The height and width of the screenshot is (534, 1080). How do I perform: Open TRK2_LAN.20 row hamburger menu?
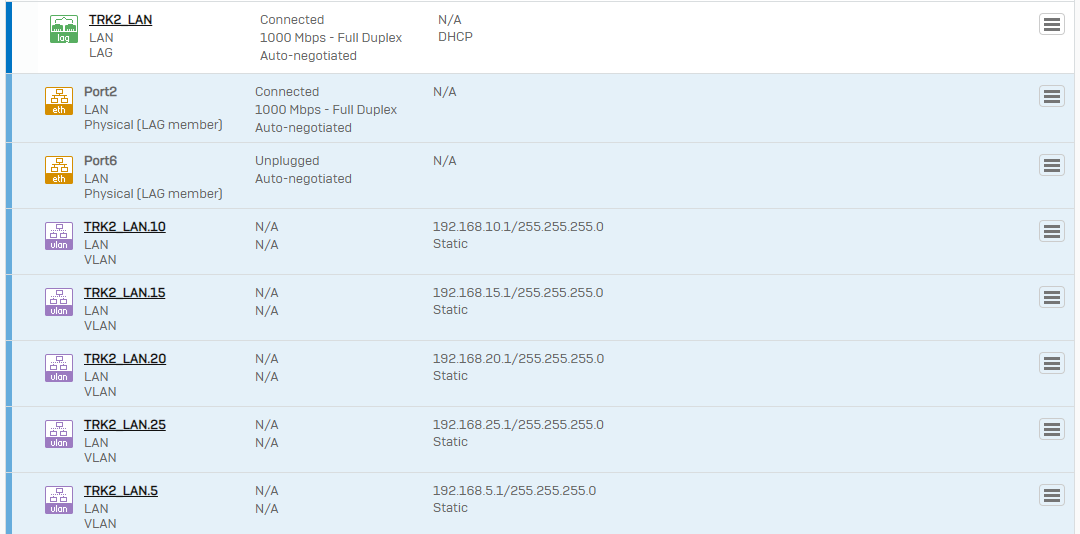click(1051, 363)
